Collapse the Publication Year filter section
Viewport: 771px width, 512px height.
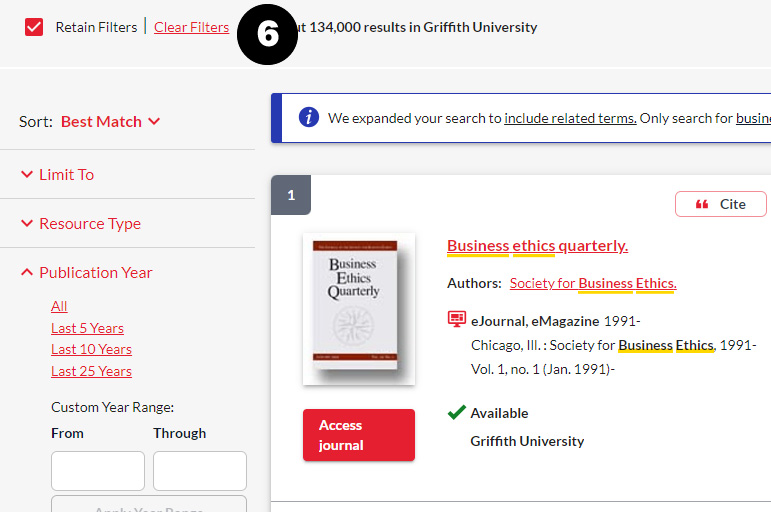(x=95, y=272)
